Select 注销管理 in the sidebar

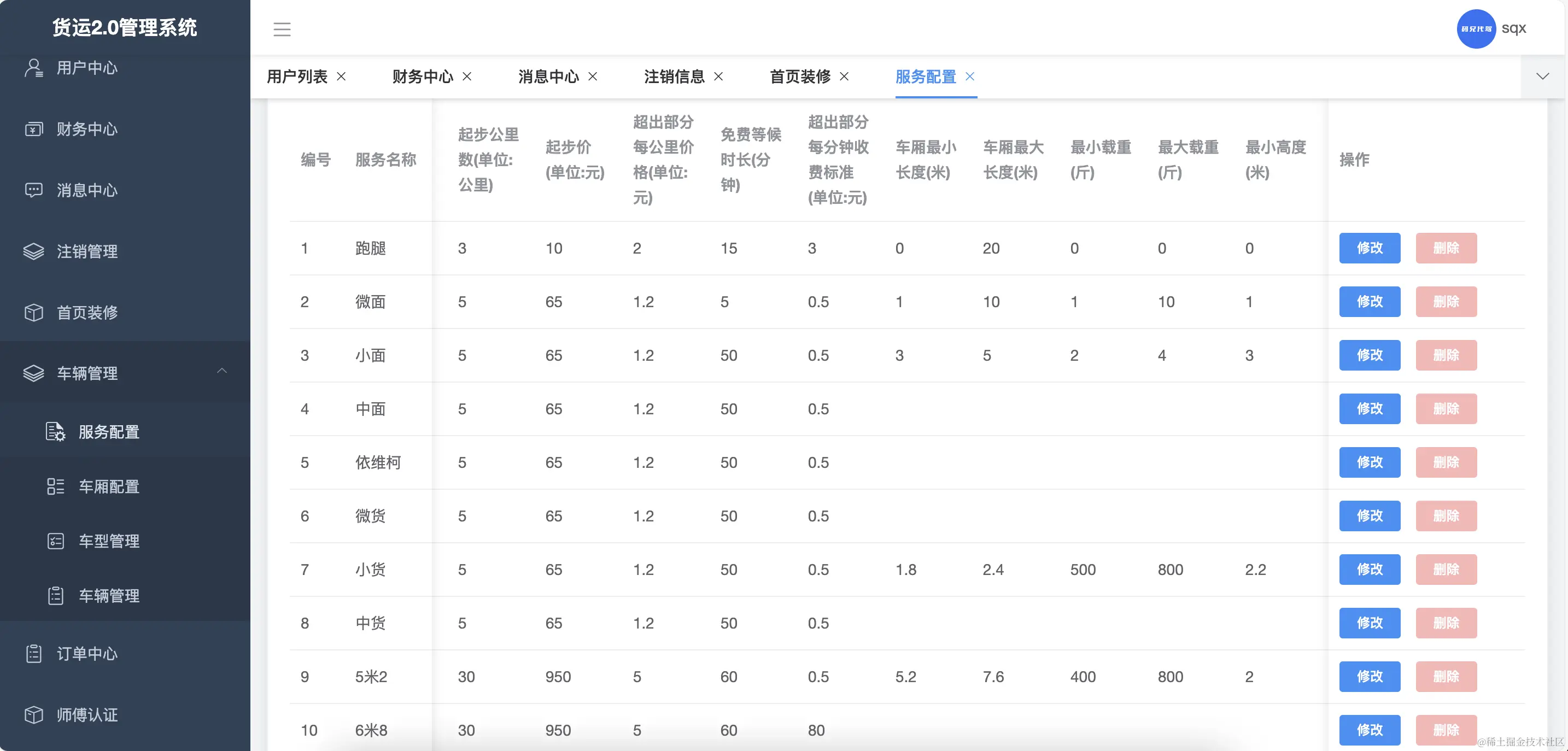coord(86,251)
